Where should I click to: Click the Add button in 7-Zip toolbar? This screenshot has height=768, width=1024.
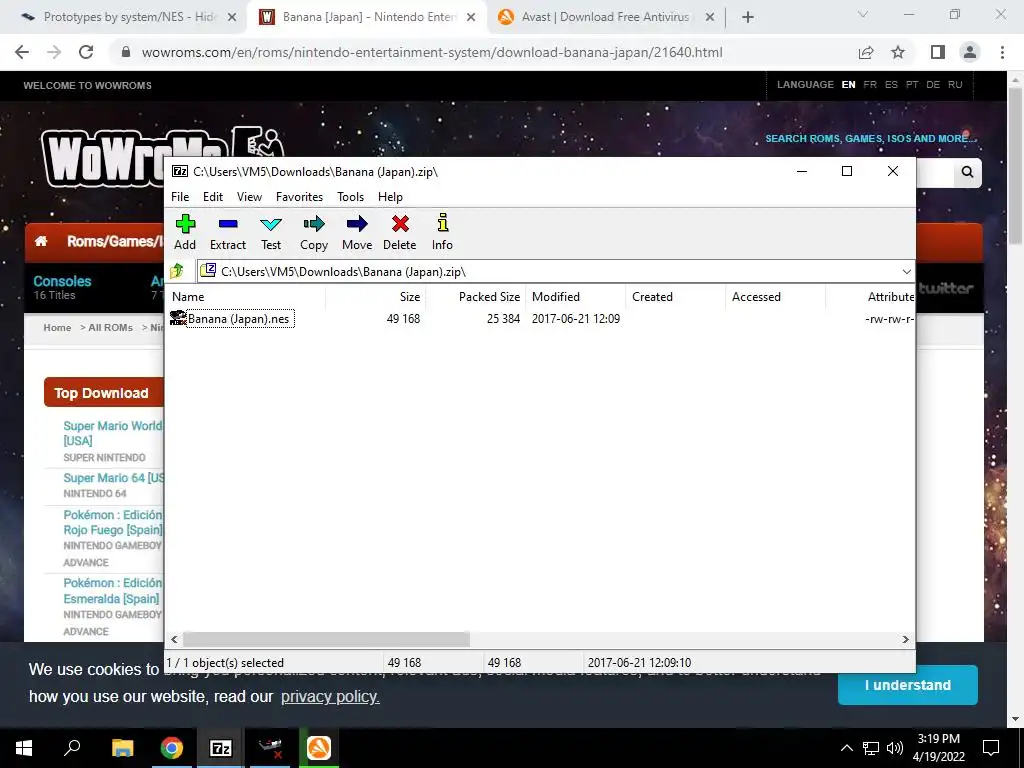coord(185,232)
